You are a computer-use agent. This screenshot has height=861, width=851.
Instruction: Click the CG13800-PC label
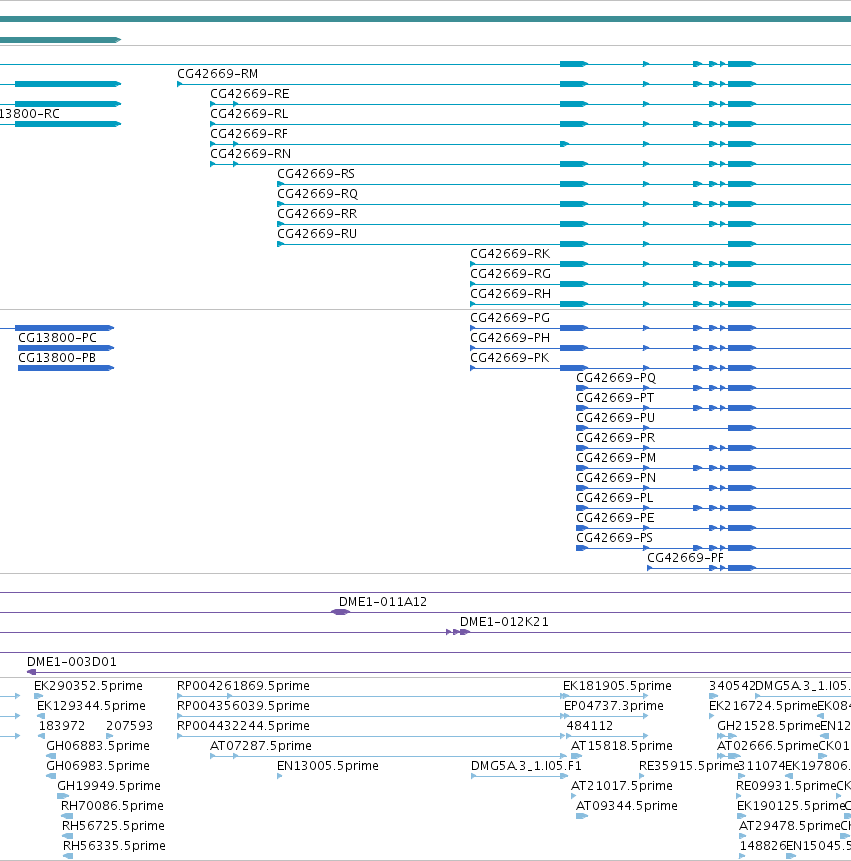[x=57, y=338]
